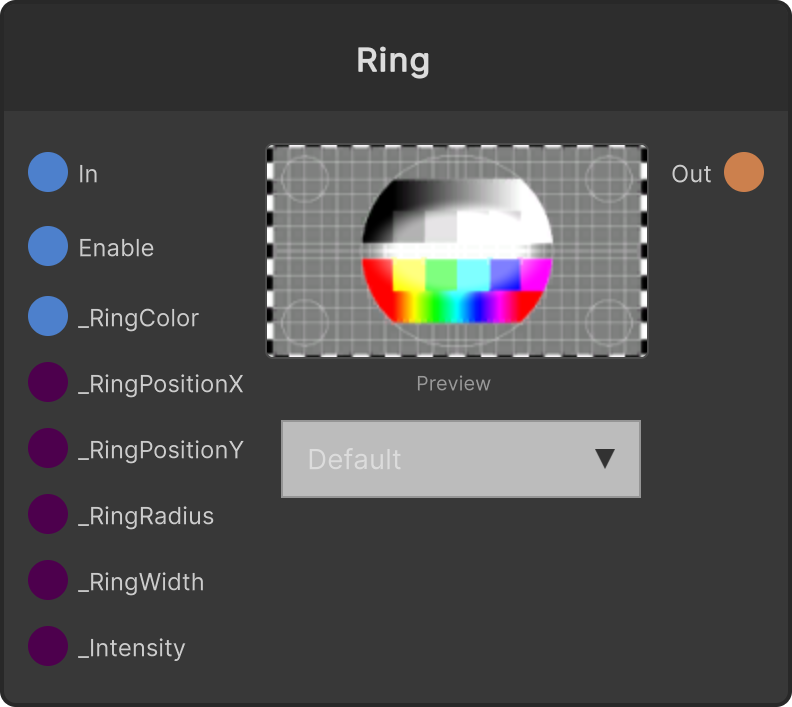Click the test pattern preview thumbnail

[x=457, y=251]
